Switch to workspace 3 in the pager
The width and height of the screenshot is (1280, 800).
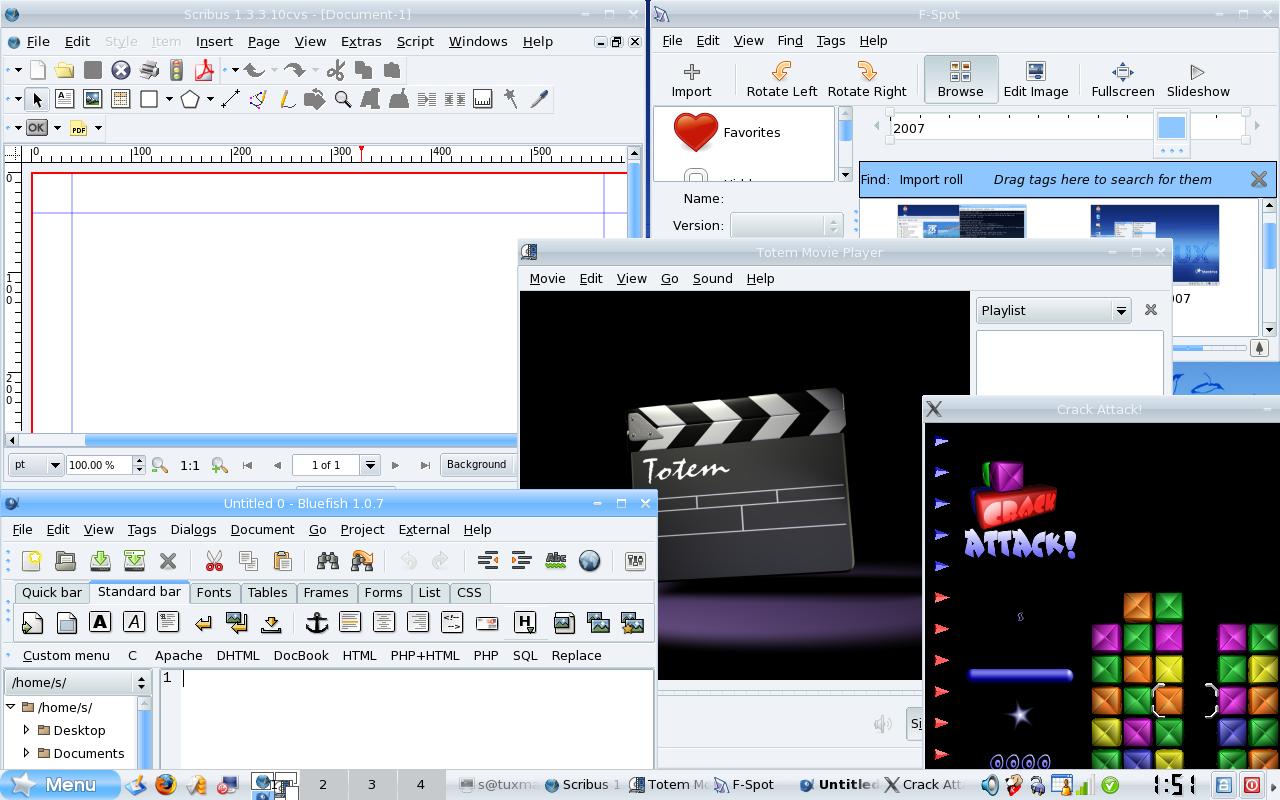[371, 785]
